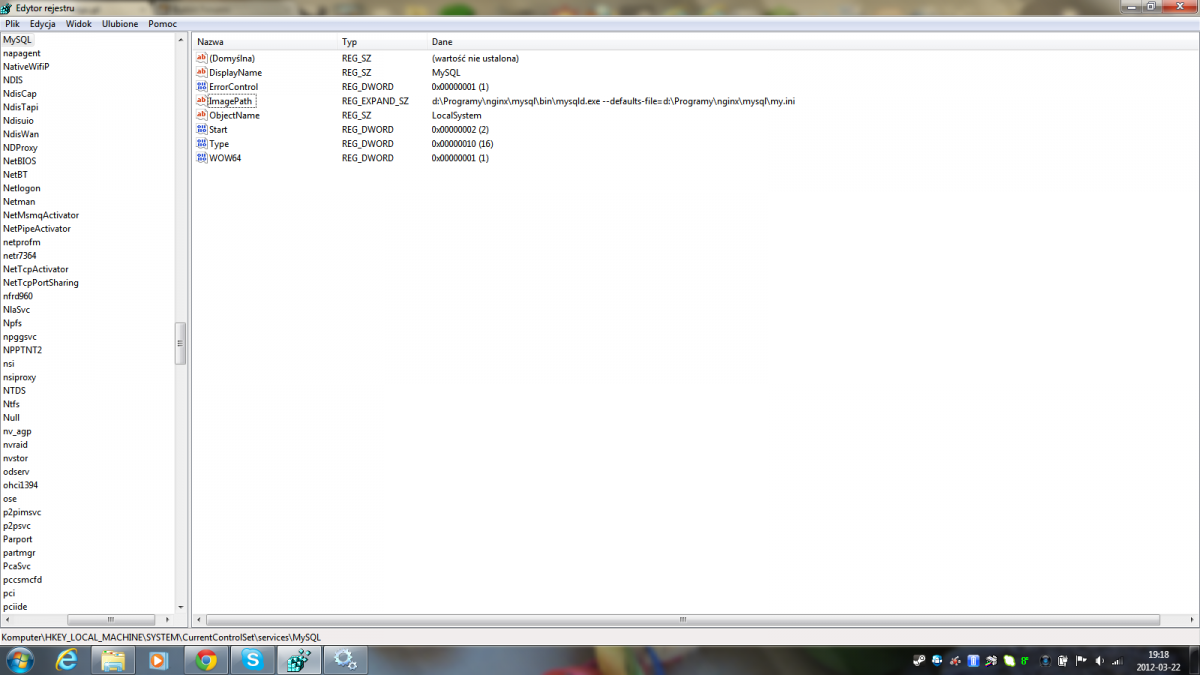Click the volume speaker tray icon
1200x675 pixels.
pos(1099,660)
